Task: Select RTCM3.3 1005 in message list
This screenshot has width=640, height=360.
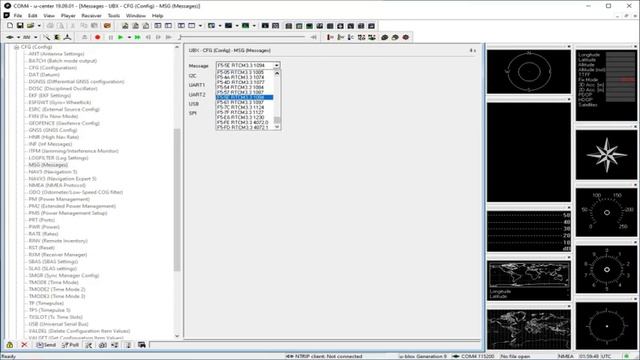Action: click(x=244, y=72)
